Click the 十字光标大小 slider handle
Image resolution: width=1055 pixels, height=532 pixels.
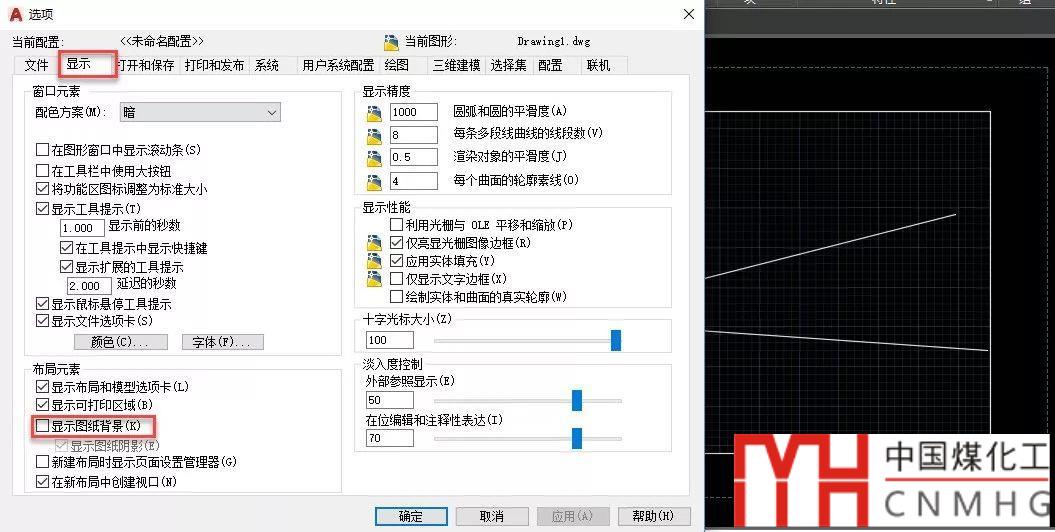click(x=616, y=341)
